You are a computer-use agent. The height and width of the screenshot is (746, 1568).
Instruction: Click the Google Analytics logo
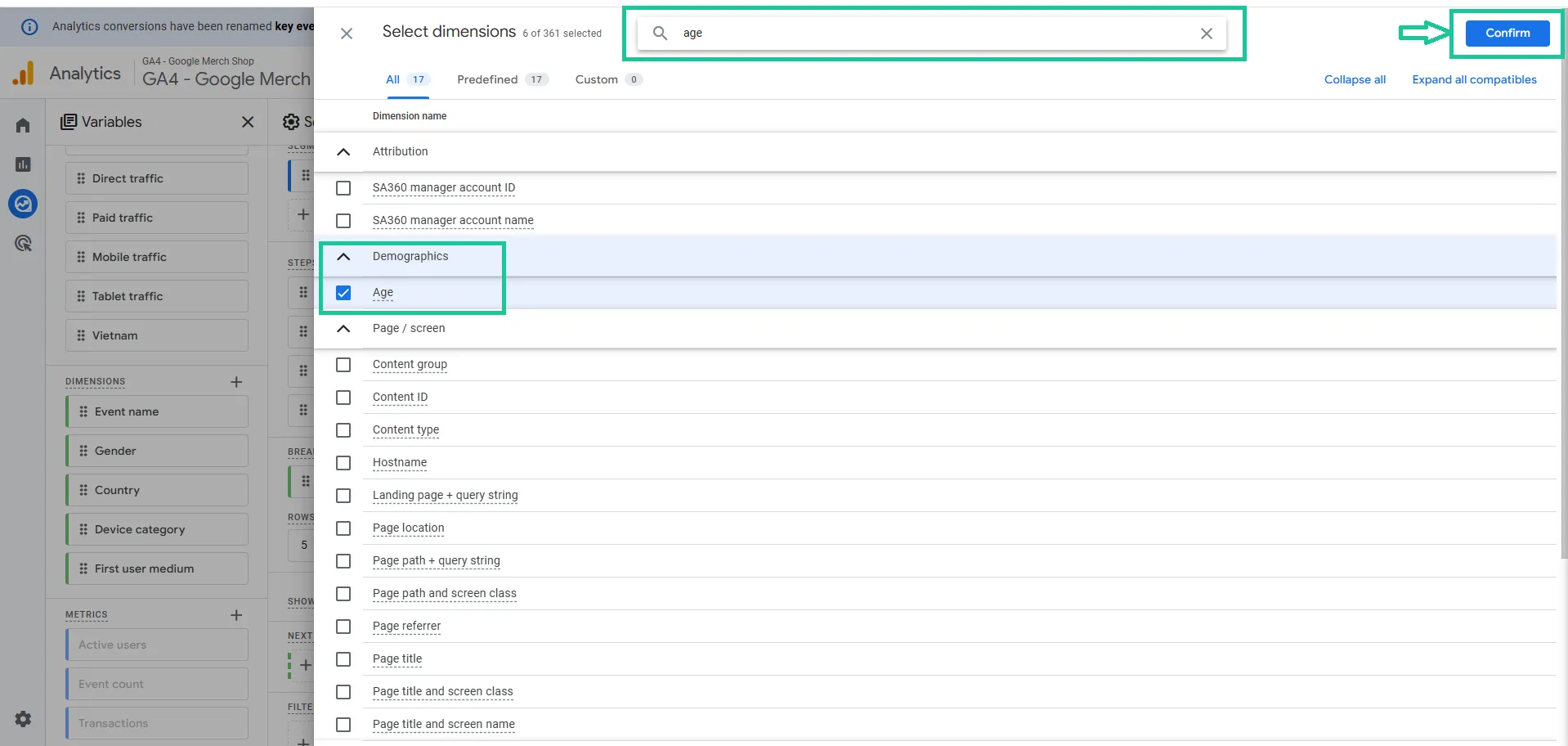24,73
